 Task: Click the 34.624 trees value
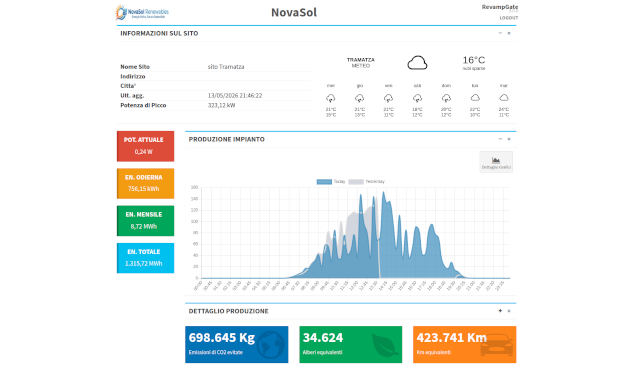323,338
